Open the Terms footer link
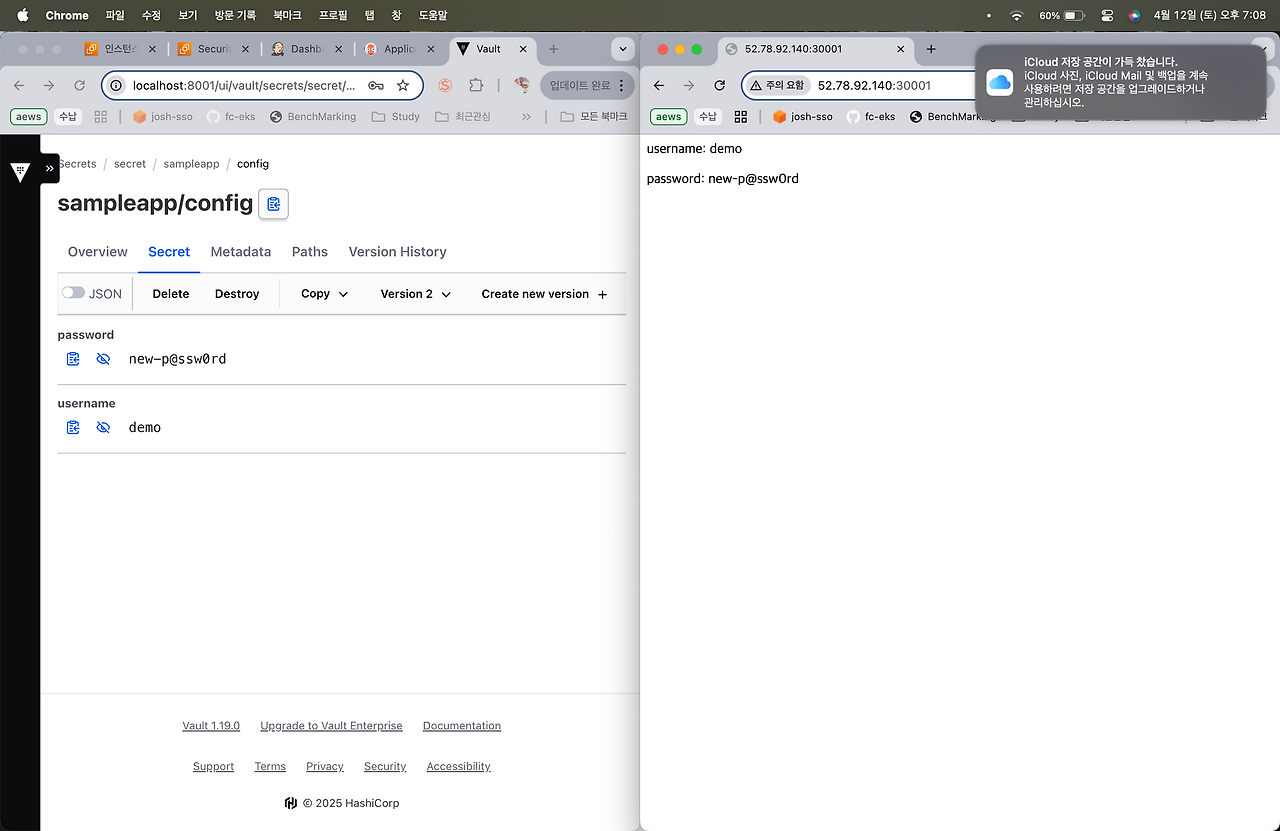The width and height of the screenshot is (1280, 831). (270, 767)
